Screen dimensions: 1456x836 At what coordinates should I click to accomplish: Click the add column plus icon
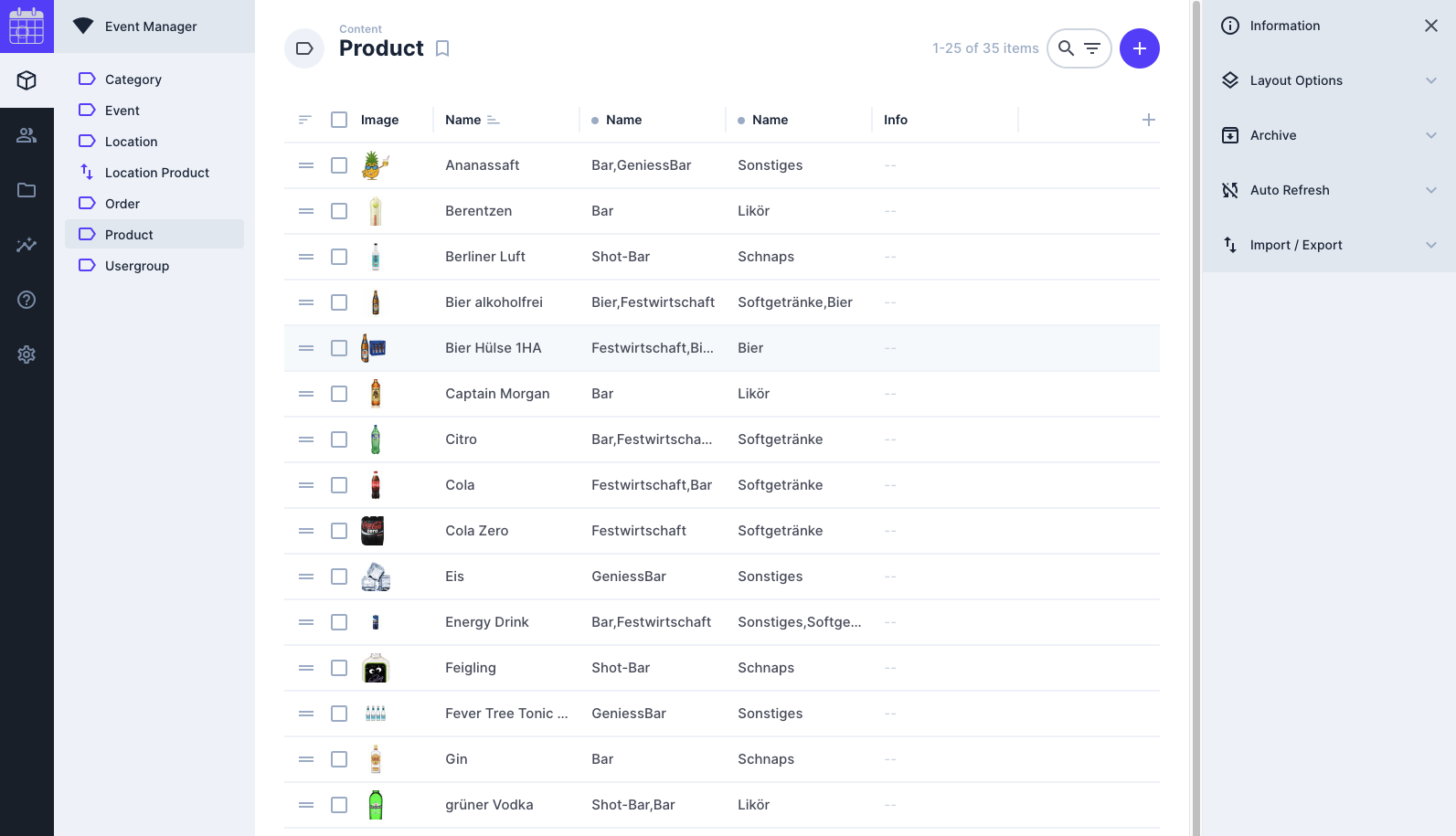[x=1148, y=120]
